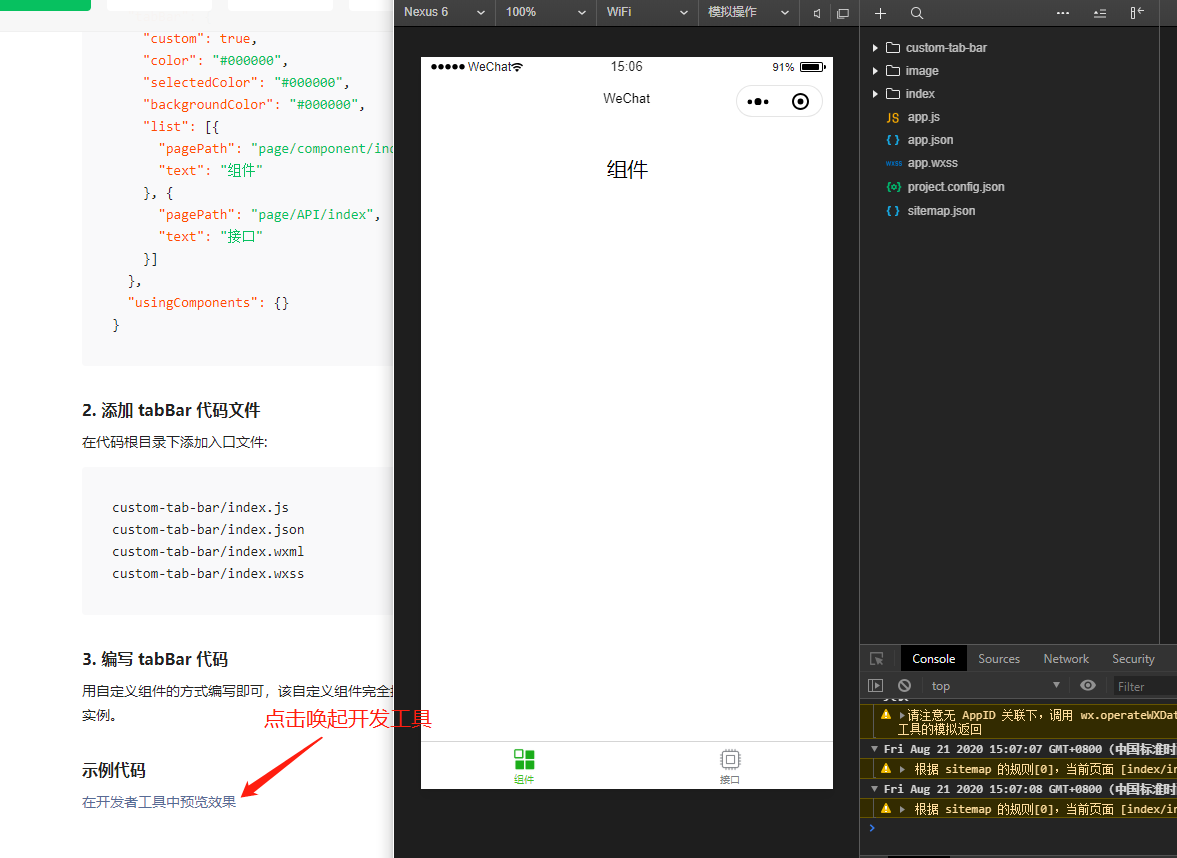Click the mute sound icon in simulator toolbar

pyautogui.click(x=817, y=13)
